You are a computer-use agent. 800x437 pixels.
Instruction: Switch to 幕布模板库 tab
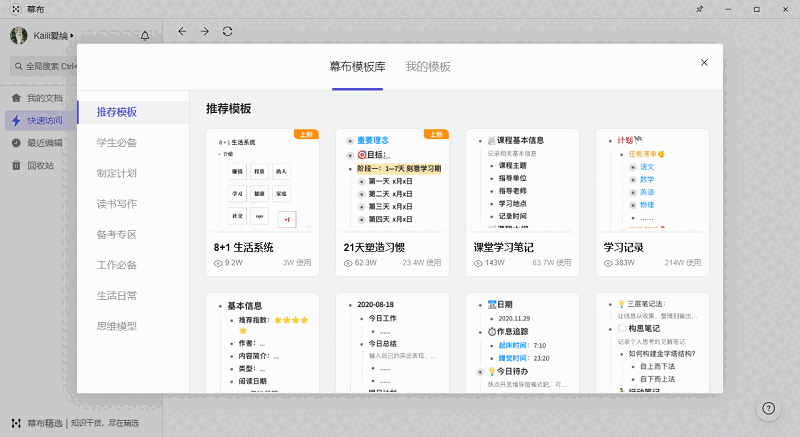coord(357,67)
